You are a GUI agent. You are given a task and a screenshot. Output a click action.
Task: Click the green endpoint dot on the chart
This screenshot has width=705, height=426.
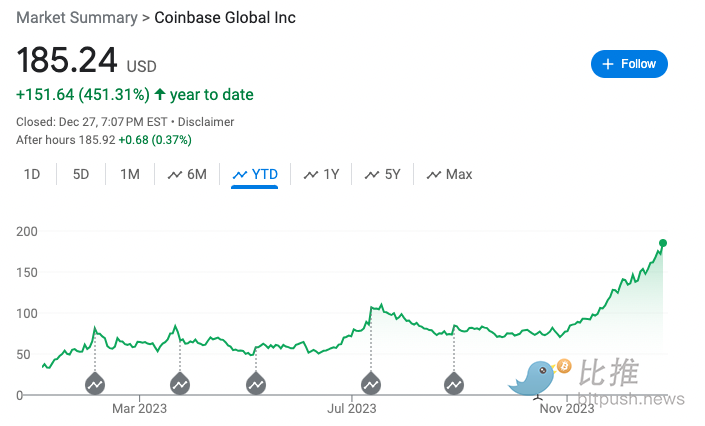(x=662, y=243)
